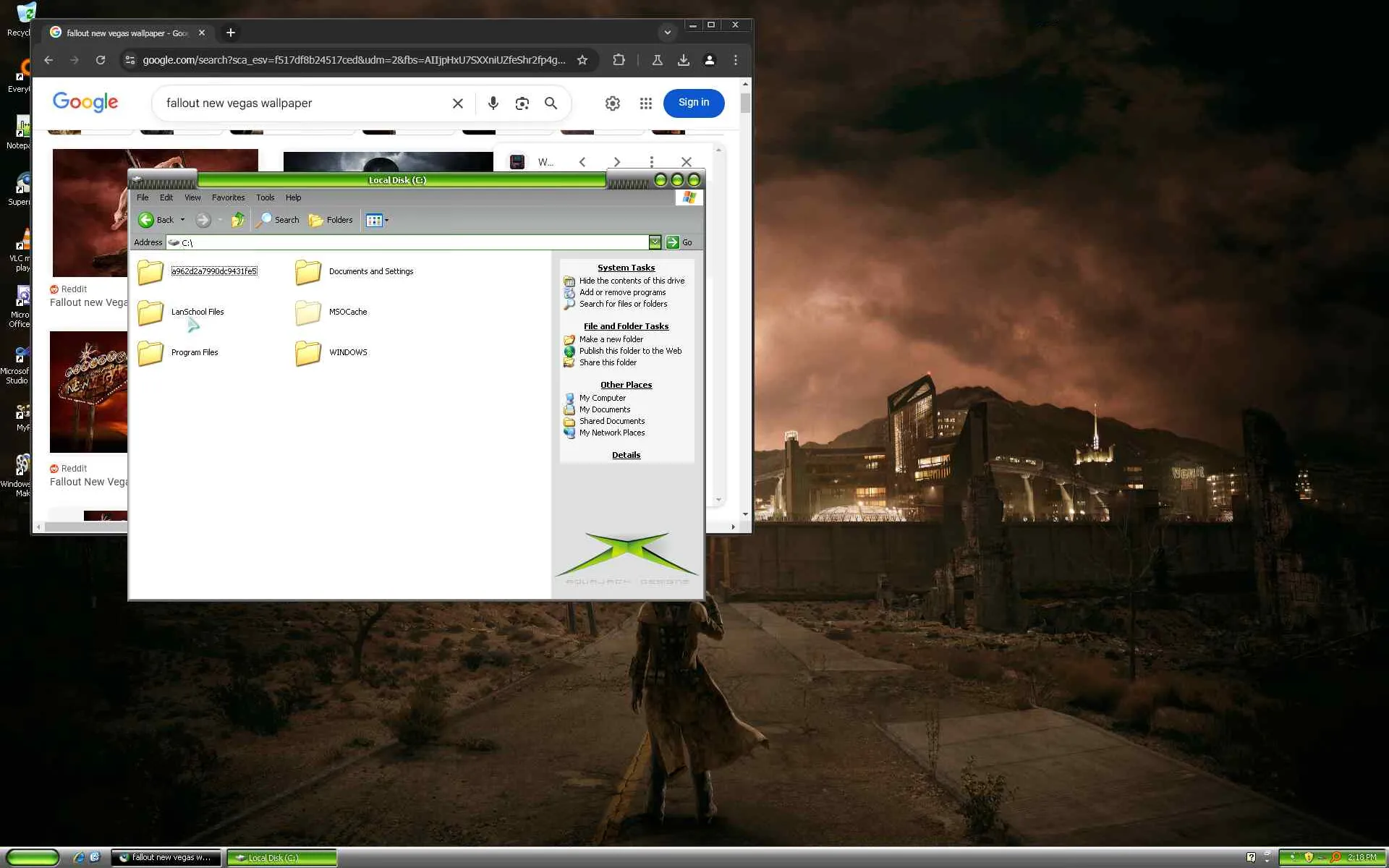Click the Up folder icon in Explorer
1389x868 pixels.
pos(237,220)
